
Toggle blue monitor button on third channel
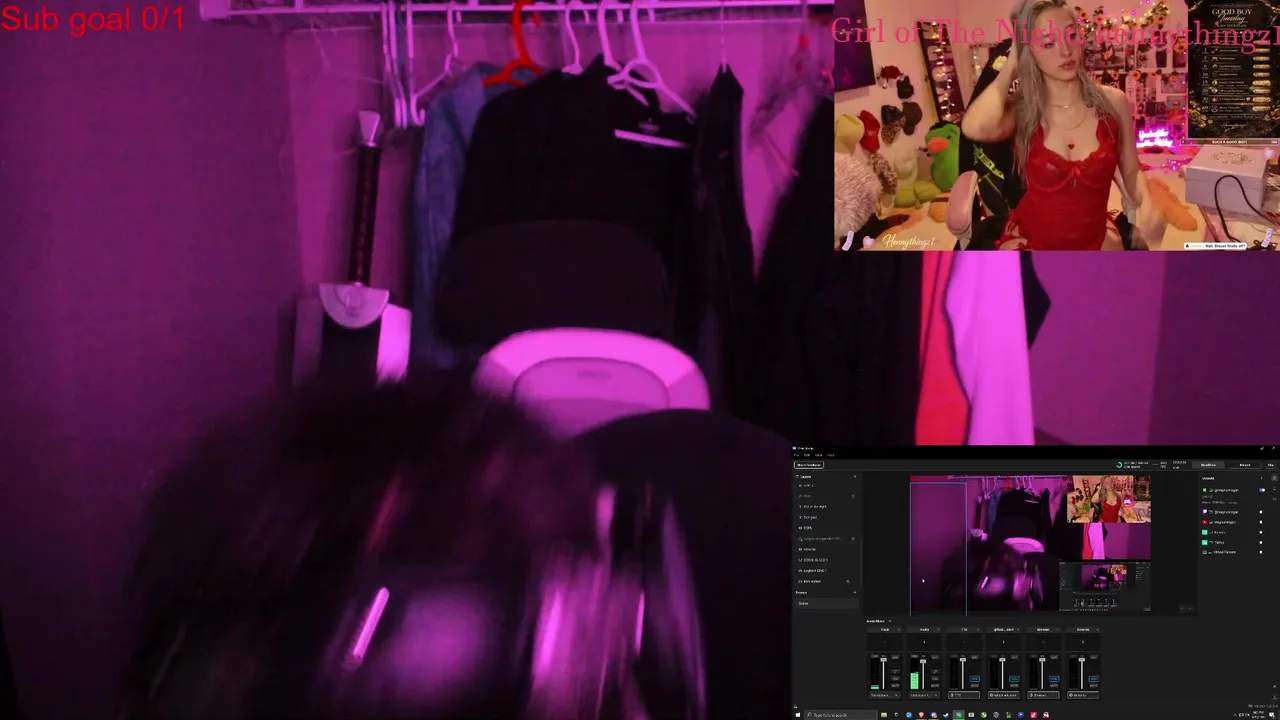click(x=974, y=679)
